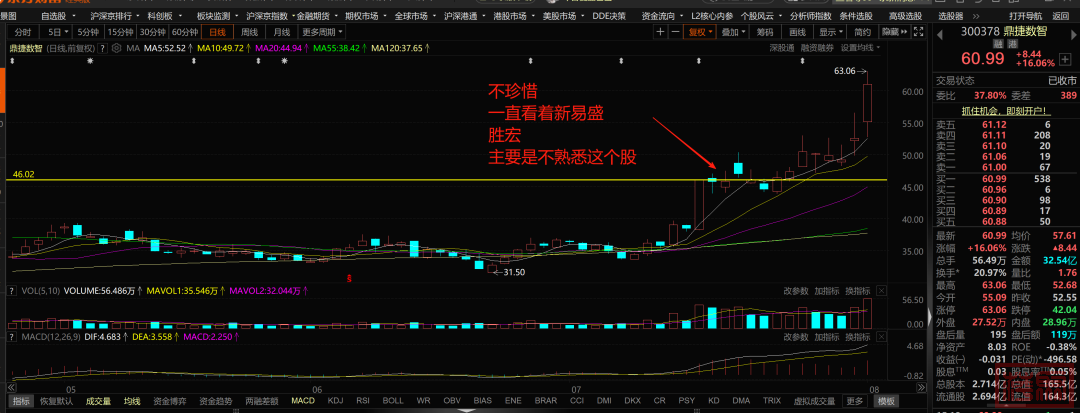Switch to 周线 weekly period
1080x413 pixels.
pos(249,32)
